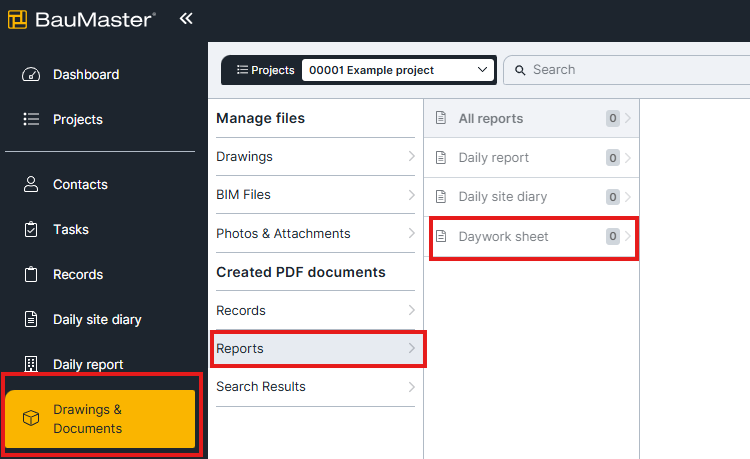The height and width of the screenshot is (459, 750).
Task: Open the All reports list
Action: (x=531, y=118)
